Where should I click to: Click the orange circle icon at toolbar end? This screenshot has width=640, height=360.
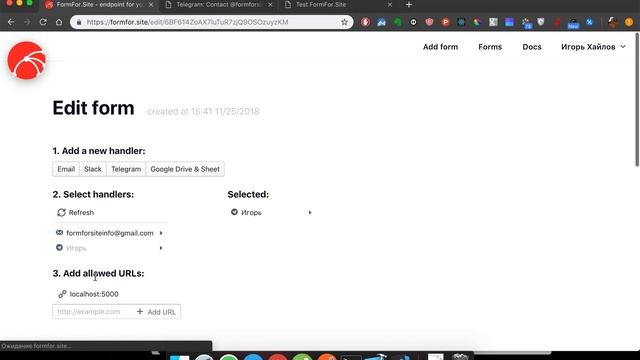(x=629, y=22)
